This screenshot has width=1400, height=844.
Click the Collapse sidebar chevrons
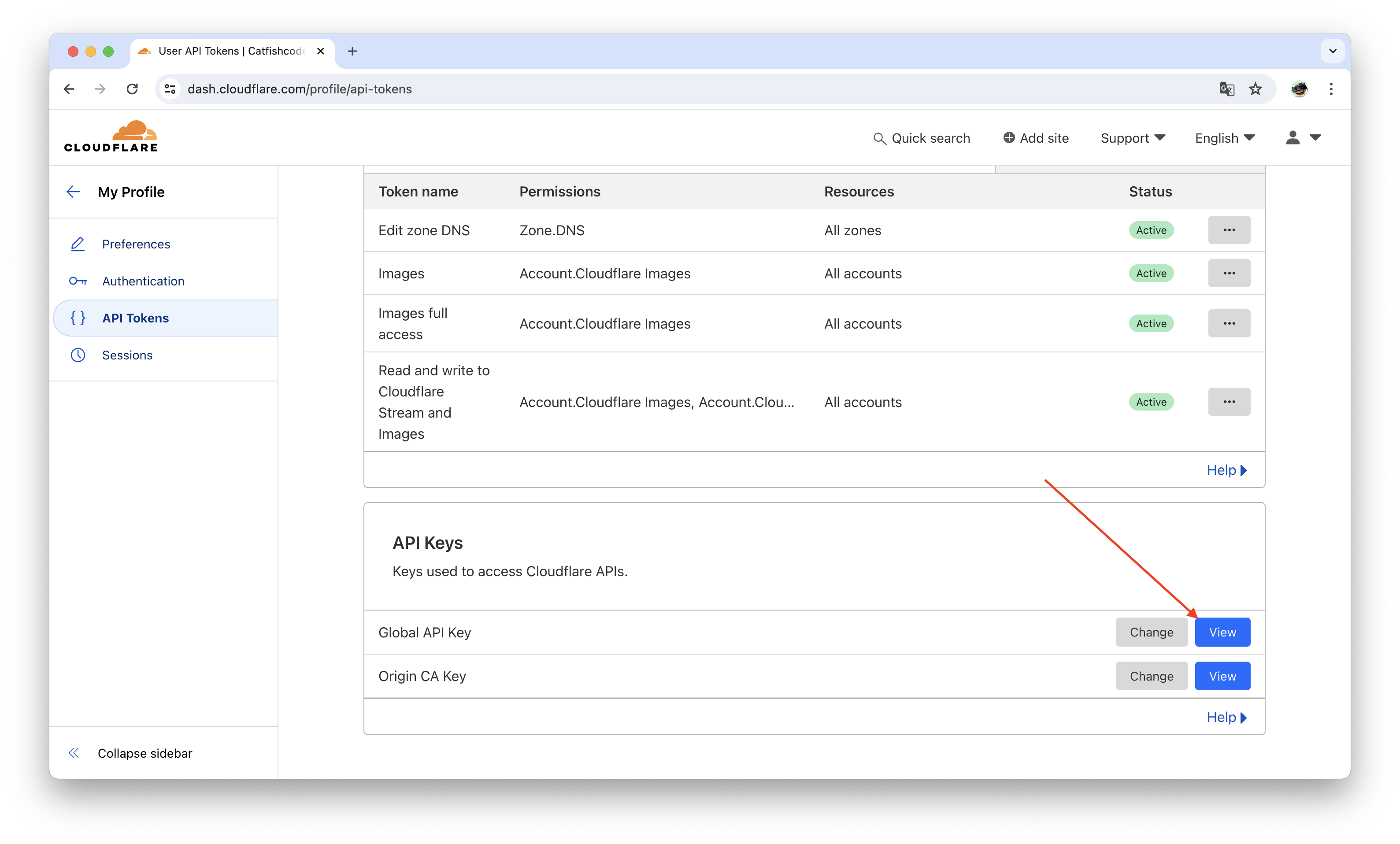click(74, 753)
